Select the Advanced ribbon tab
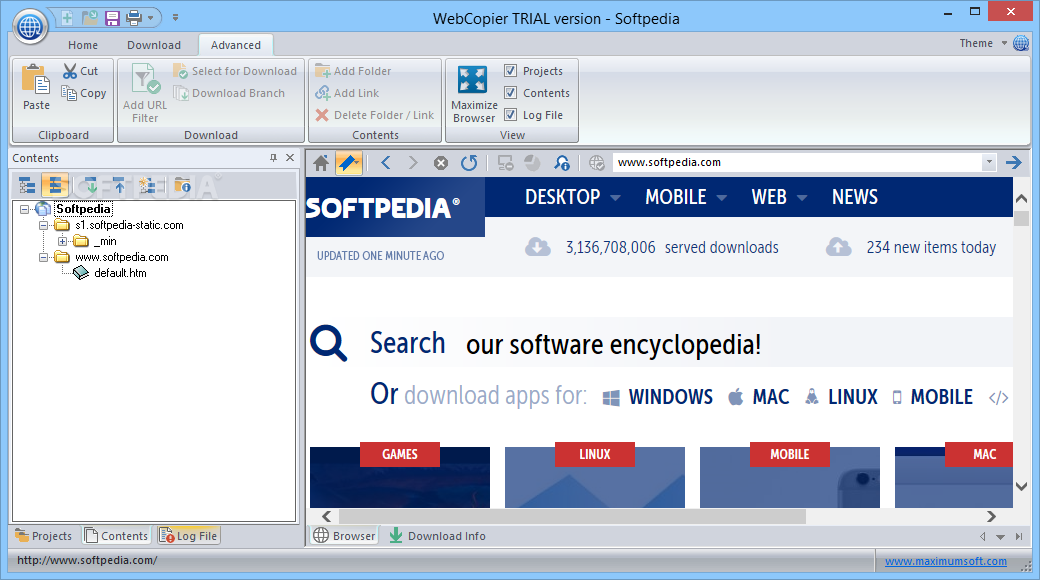The height and width of the screenshot is (580, 1040). coord(235,45)
